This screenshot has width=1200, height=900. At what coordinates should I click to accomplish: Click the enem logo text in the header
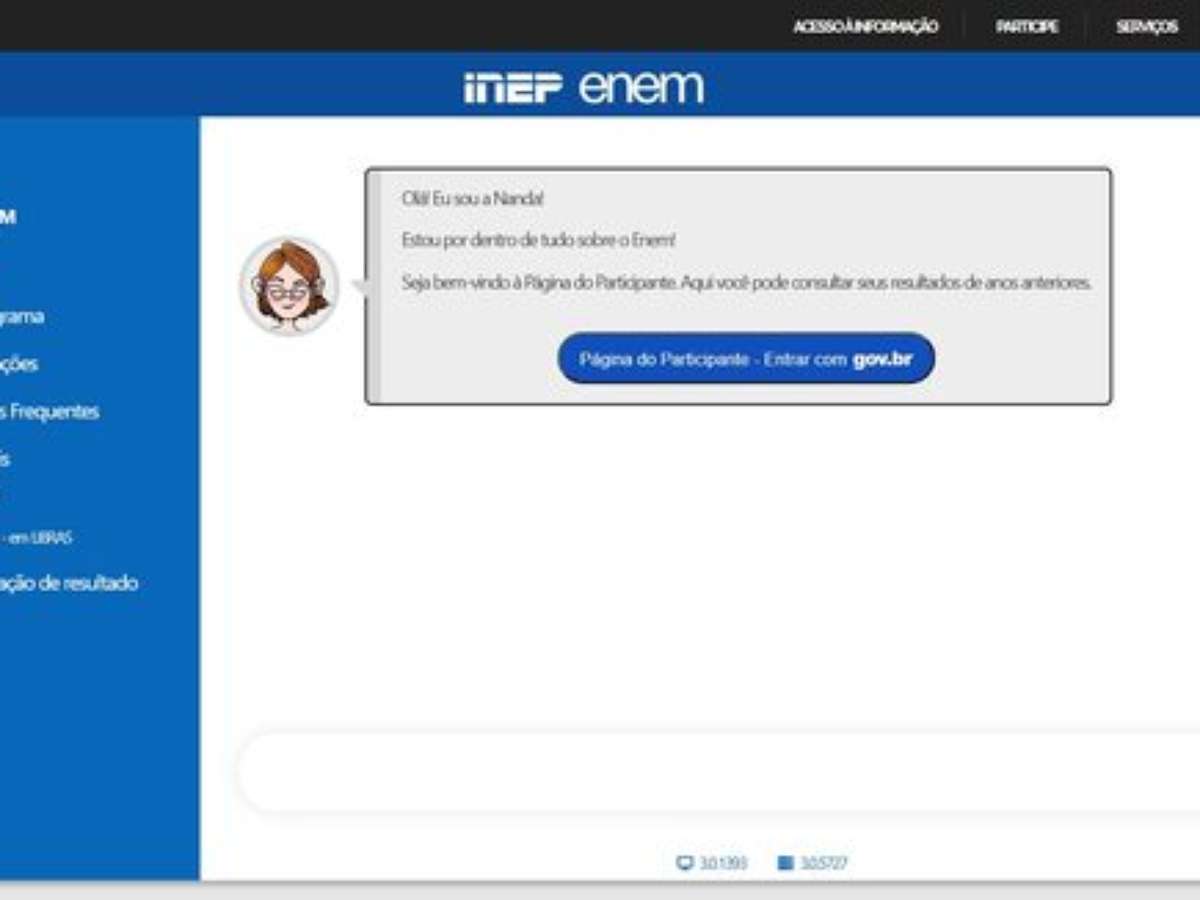coord(641,87)
